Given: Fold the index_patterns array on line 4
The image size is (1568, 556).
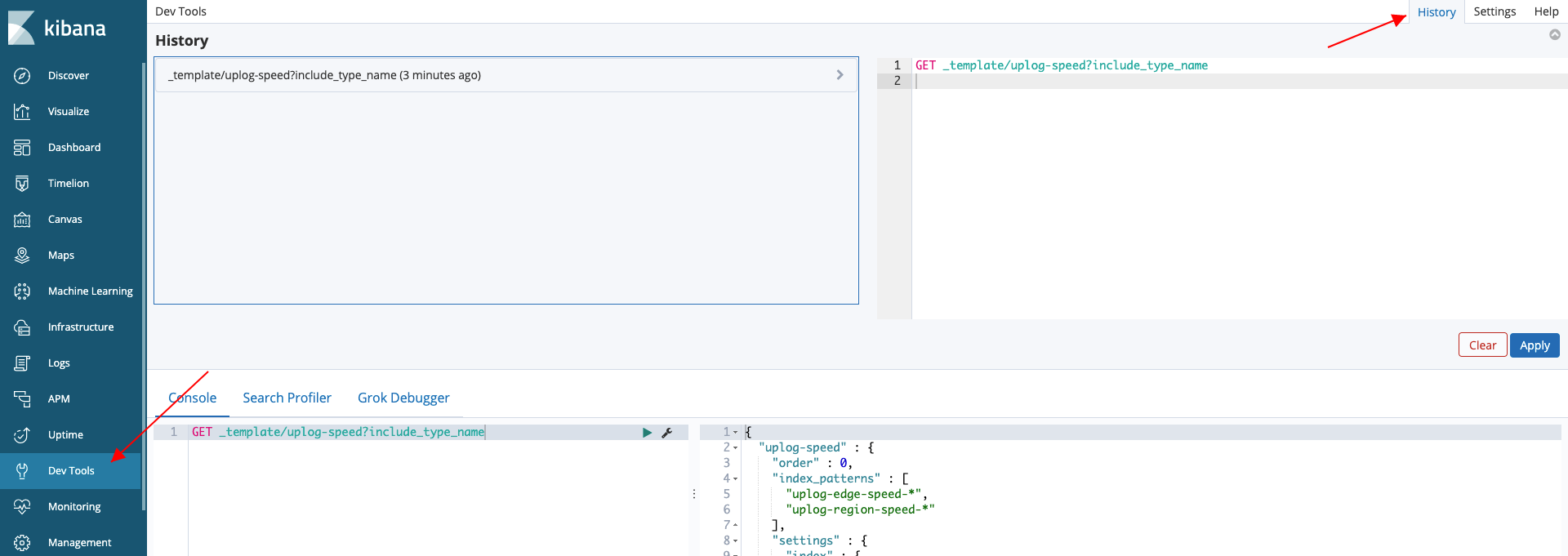Looking at the screenshot, I should pos(736,479).
